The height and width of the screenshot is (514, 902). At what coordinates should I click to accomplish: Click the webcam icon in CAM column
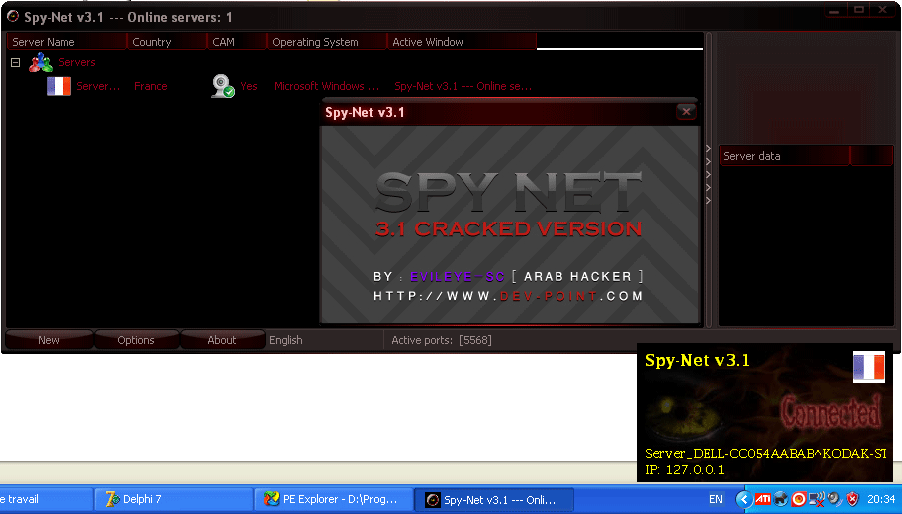(x=223, y=86)
